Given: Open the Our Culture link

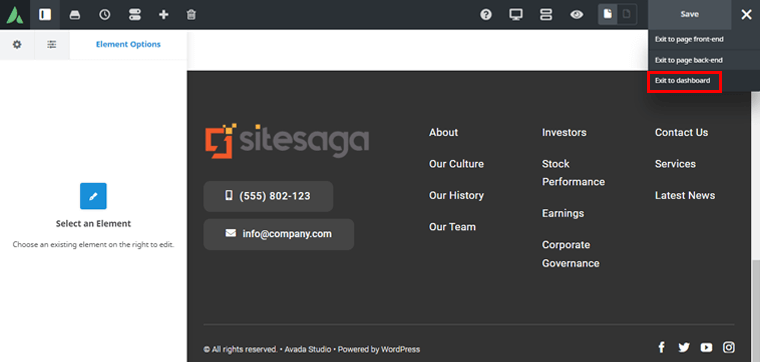Looking at the screenshot, I should (456, 164).
